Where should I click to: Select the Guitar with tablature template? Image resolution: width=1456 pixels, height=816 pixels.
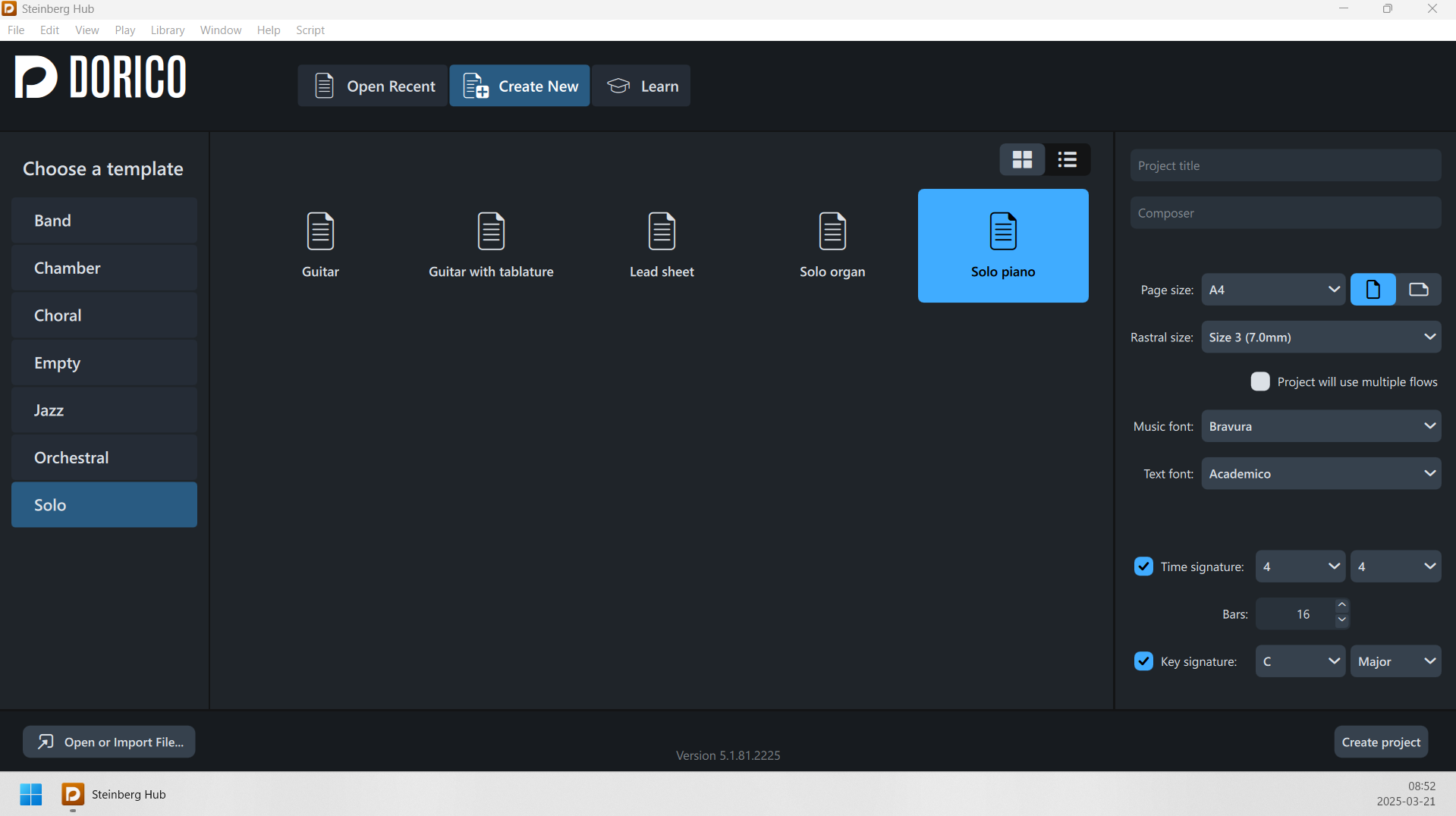[x=491, y=246]
